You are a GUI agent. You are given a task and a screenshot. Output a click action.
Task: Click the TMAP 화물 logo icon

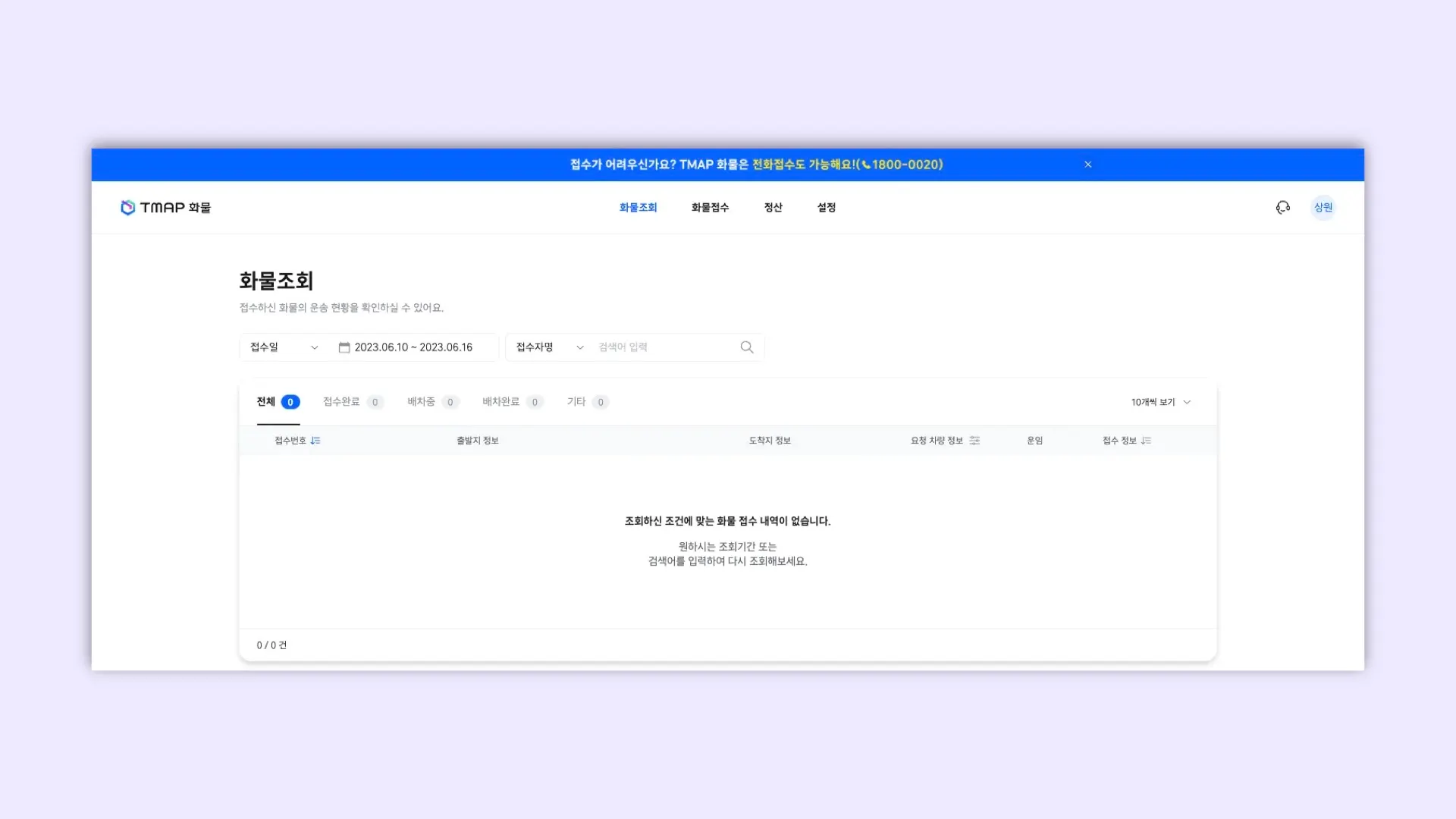tap(128, 208)
